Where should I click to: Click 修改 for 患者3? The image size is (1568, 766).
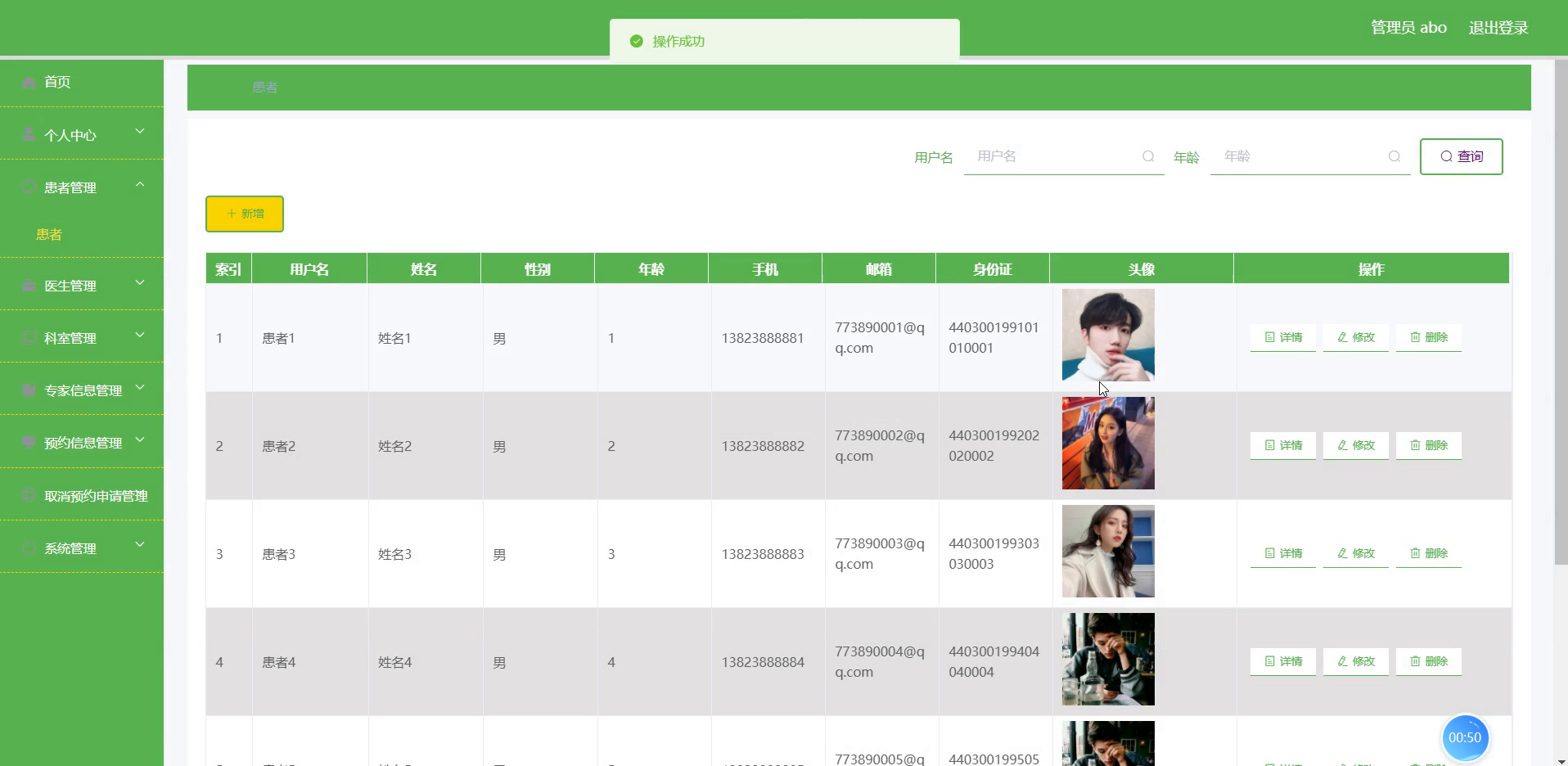point(1356,553)
